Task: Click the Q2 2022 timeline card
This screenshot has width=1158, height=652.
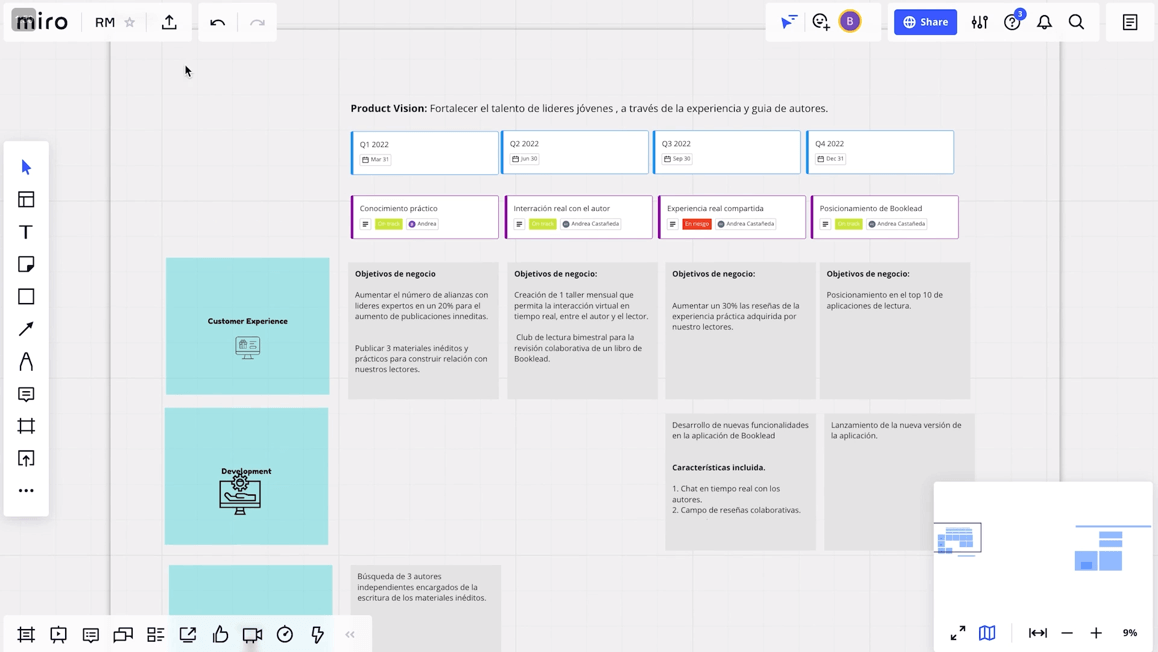Action: click(576, 152)
